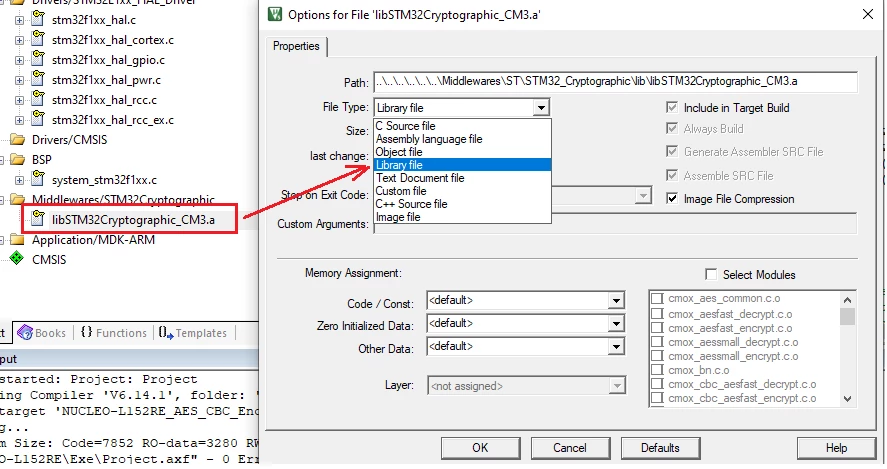Click the system_stm32f1xx.c file icon
This screenshot has height=469, width=887.
[38, 179]
